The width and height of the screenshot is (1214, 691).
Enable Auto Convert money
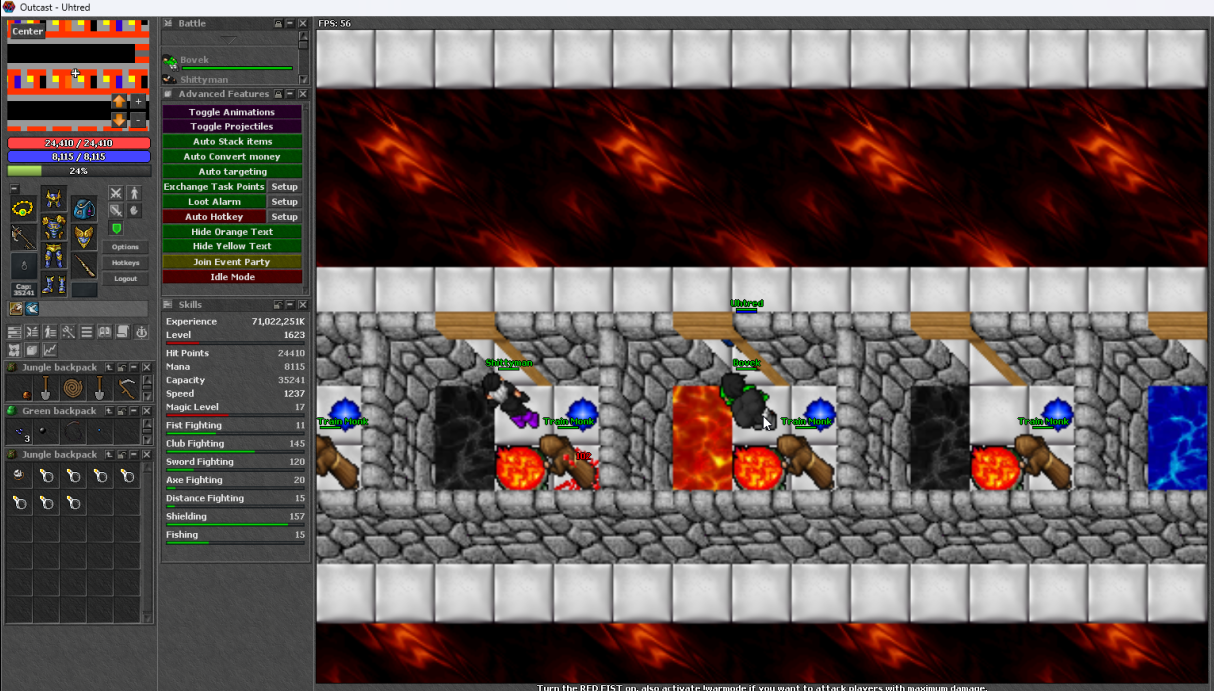[232, 157]
